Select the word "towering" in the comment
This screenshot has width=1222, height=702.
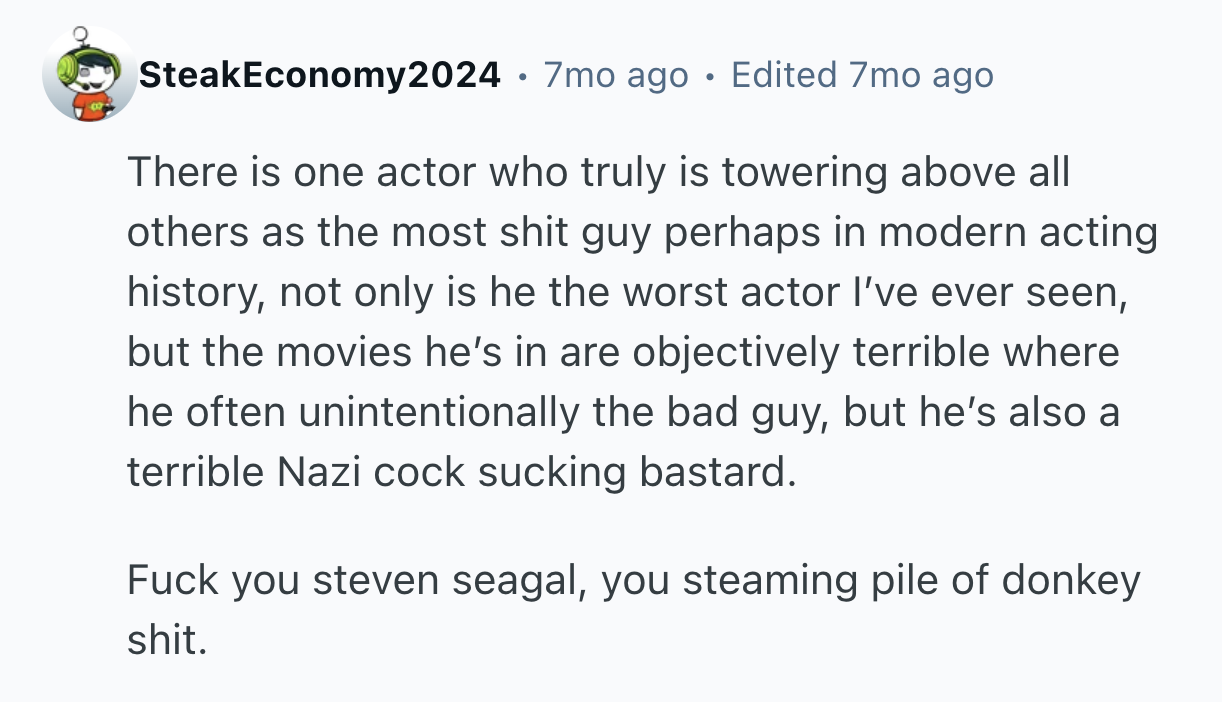point(806,174)
